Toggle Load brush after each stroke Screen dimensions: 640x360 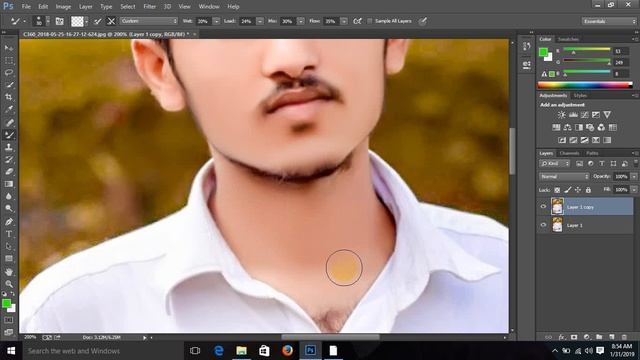pyautogui.click(x=98, y=21)
